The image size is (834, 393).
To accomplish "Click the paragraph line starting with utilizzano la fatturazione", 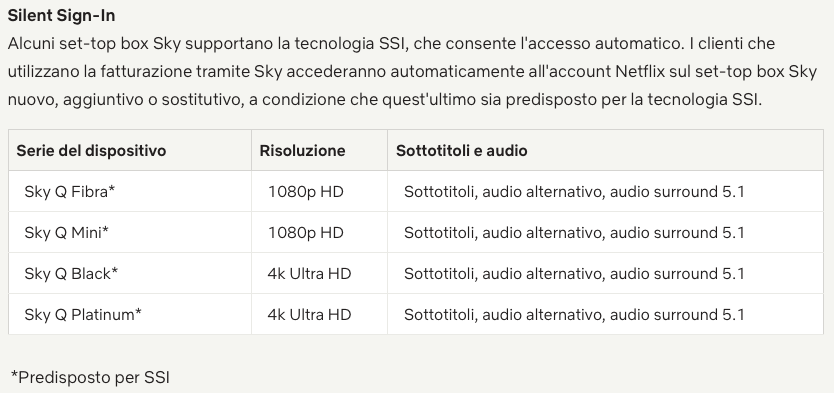I will (x=412, y=71).
